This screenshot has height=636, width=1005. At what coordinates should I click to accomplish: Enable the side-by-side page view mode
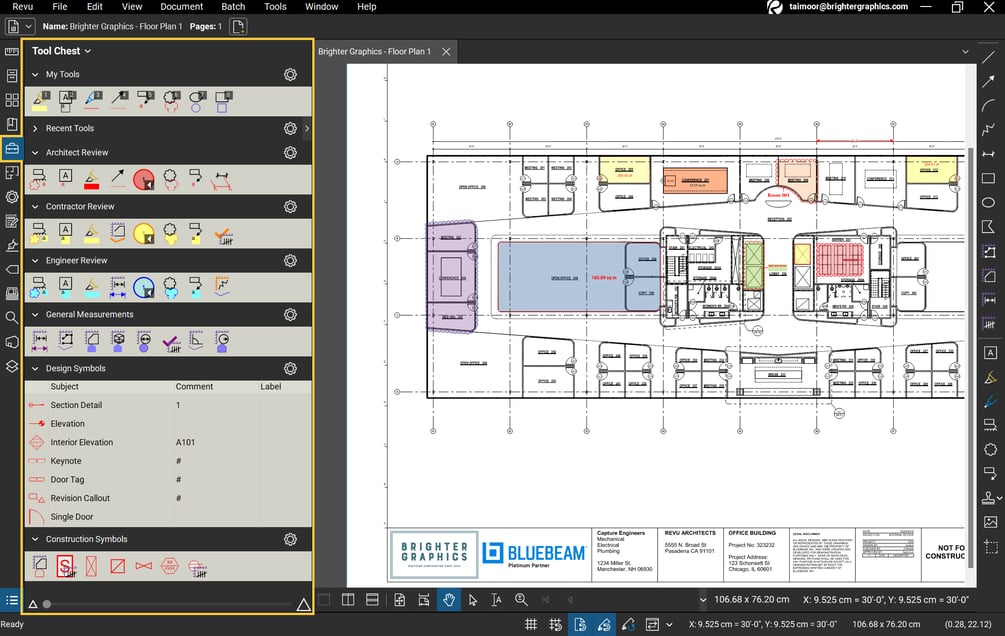pos(347,601)
